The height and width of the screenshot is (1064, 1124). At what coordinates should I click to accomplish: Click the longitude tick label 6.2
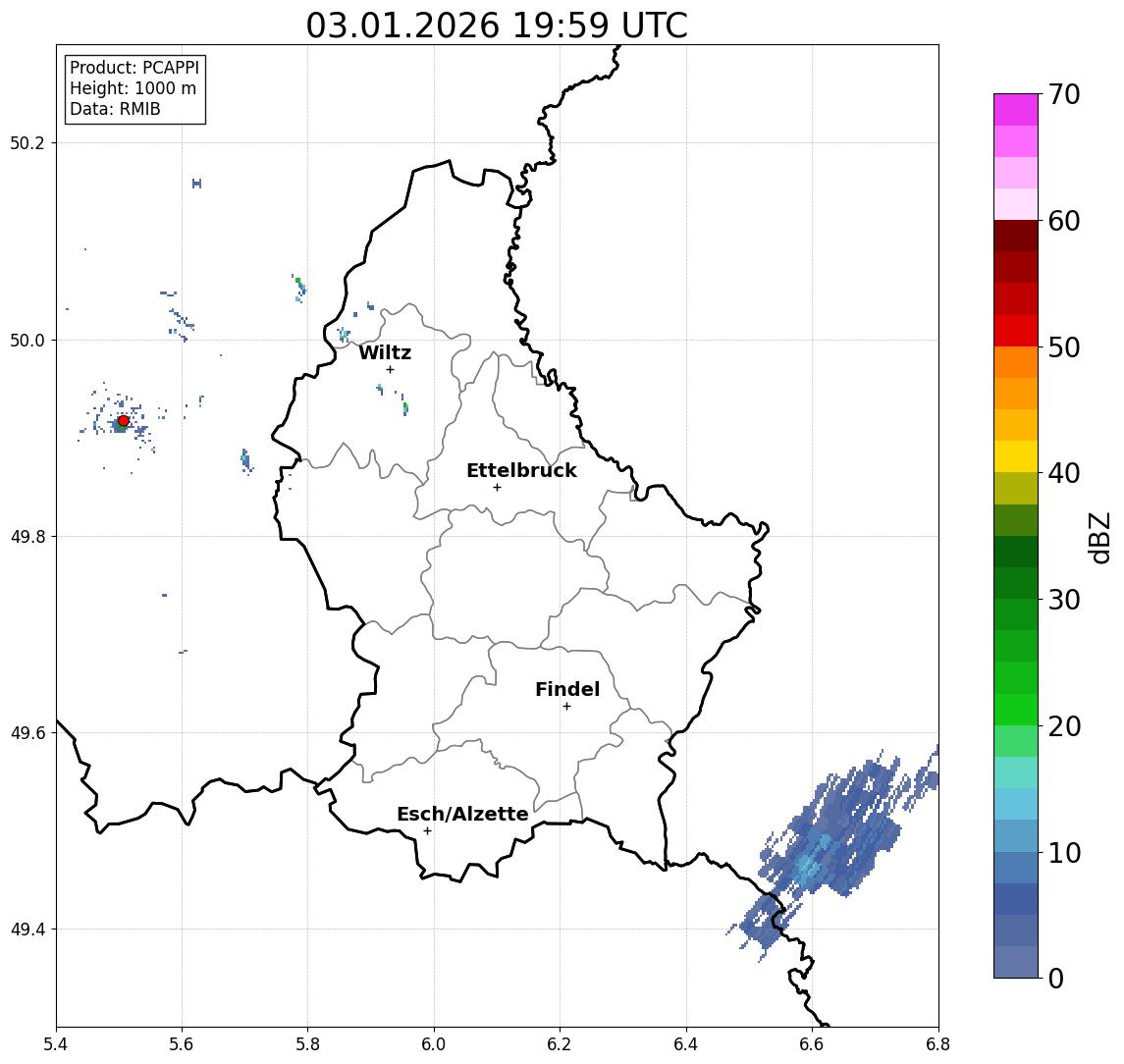point(560,1044)
